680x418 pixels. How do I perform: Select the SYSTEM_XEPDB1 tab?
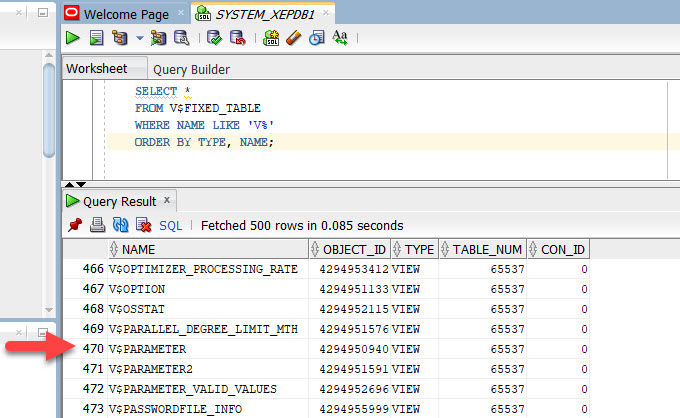(x=265, y=14)
